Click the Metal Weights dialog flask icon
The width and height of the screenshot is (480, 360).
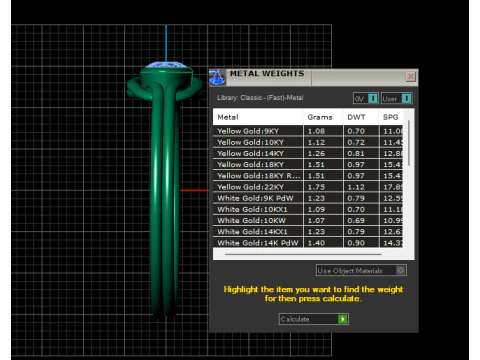coord(217,77)
